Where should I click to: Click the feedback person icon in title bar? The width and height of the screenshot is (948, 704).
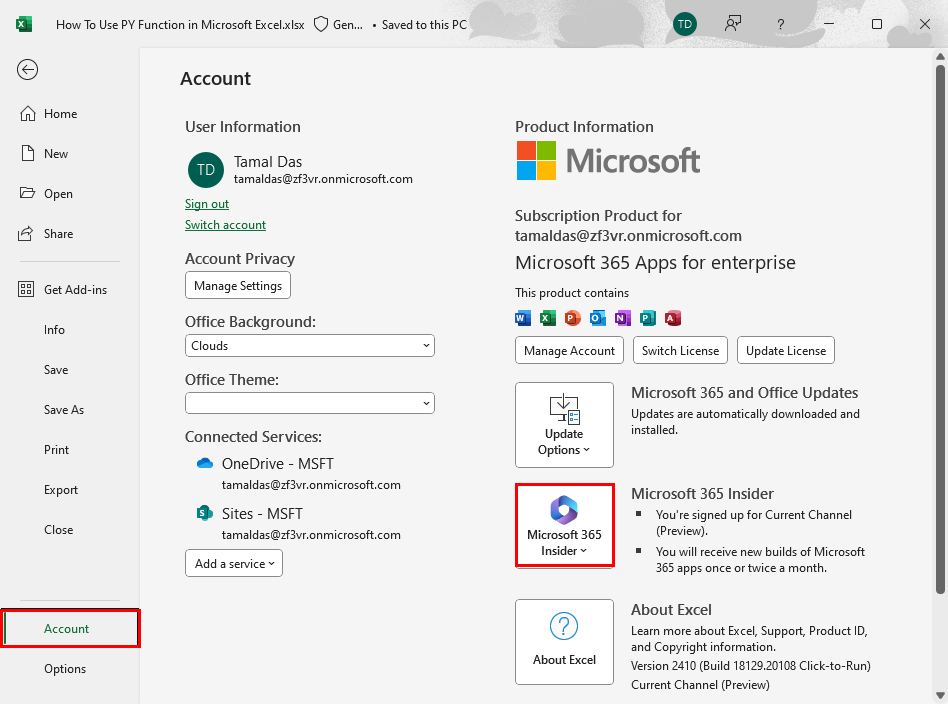733,24
